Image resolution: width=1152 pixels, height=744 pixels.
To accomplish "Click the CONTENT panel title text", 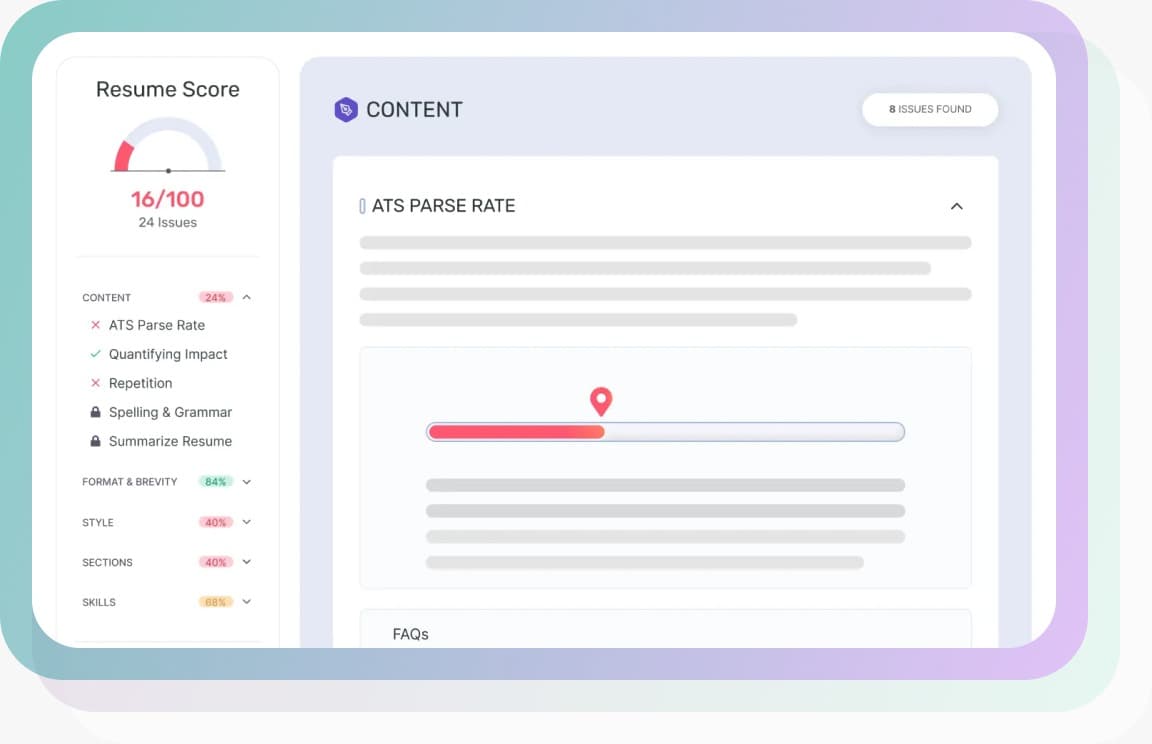I will coord(414,109).
